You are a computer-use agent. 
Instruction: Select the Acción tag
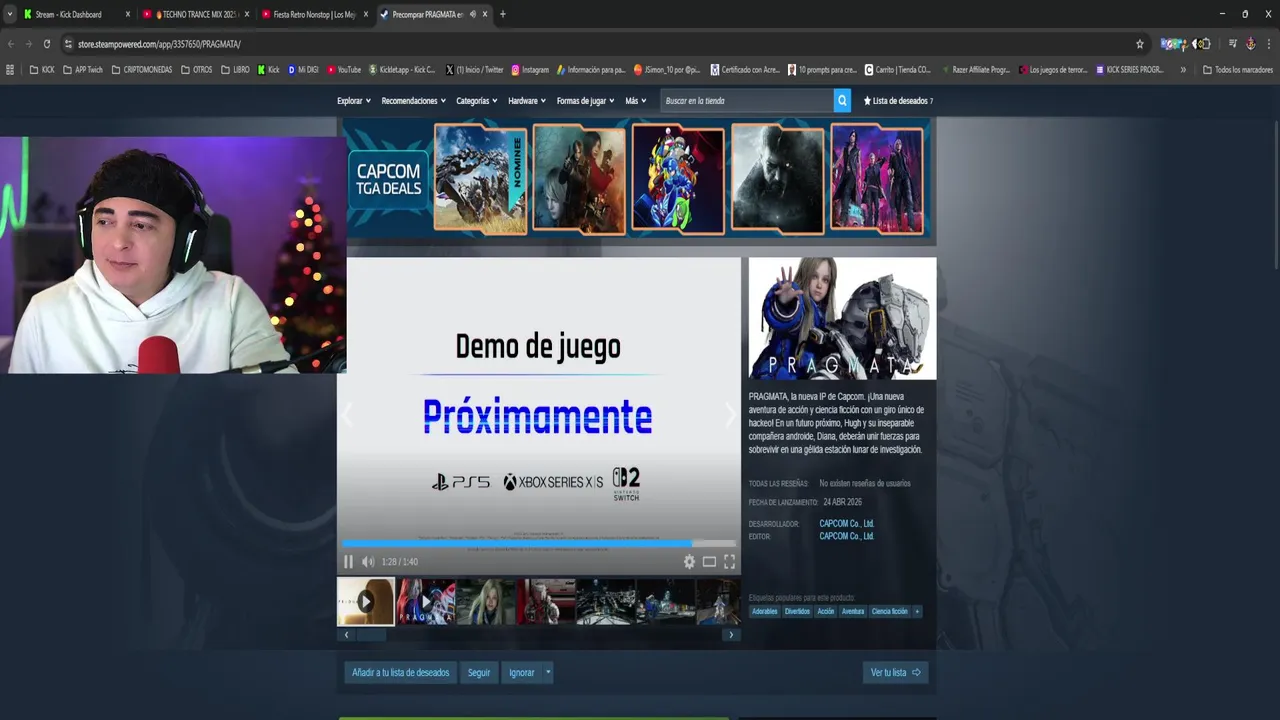click(826, 611)
